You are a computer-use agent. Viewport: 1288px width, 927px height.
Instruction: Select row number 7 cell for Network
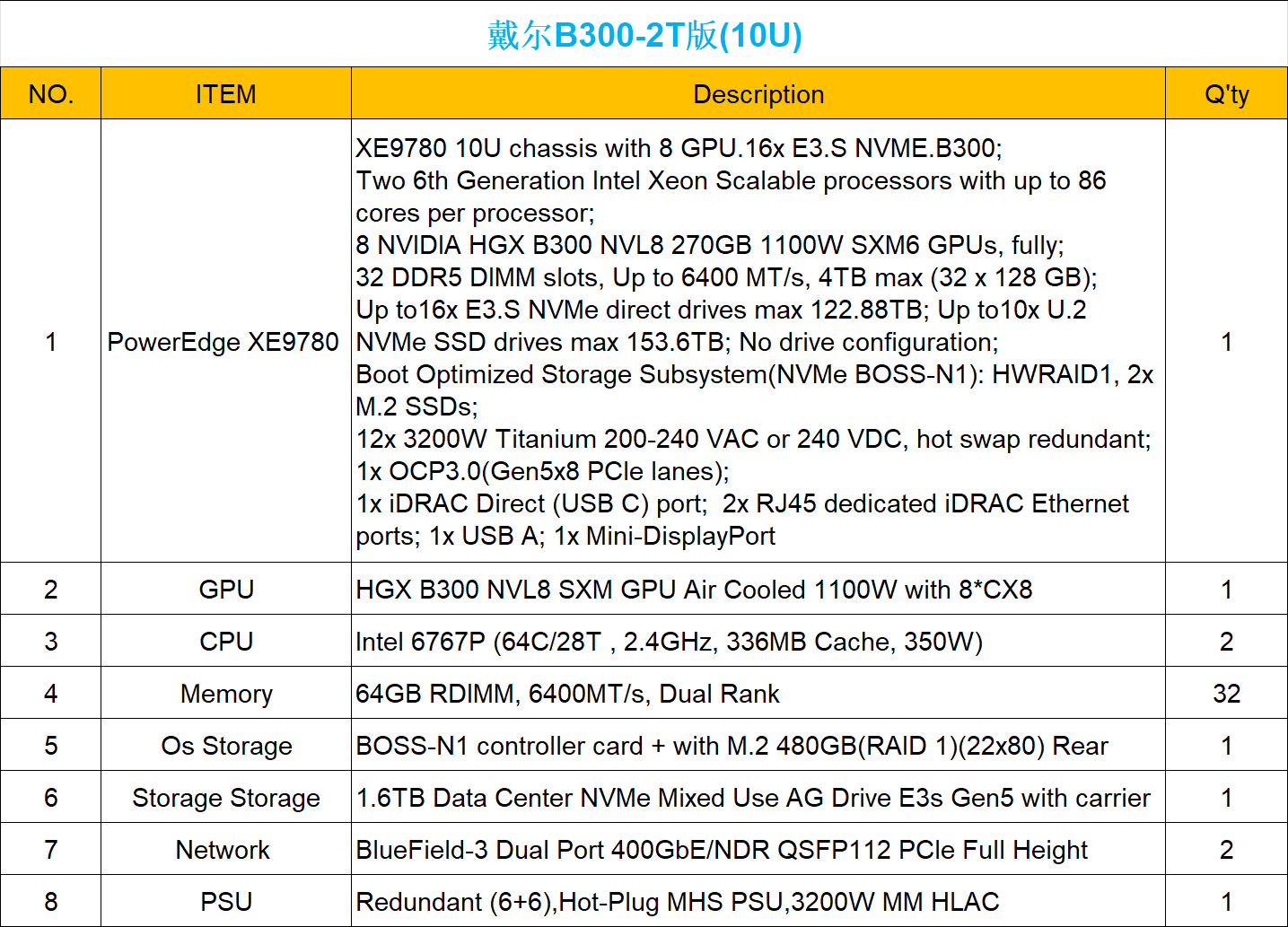click(x=51, y=849)
